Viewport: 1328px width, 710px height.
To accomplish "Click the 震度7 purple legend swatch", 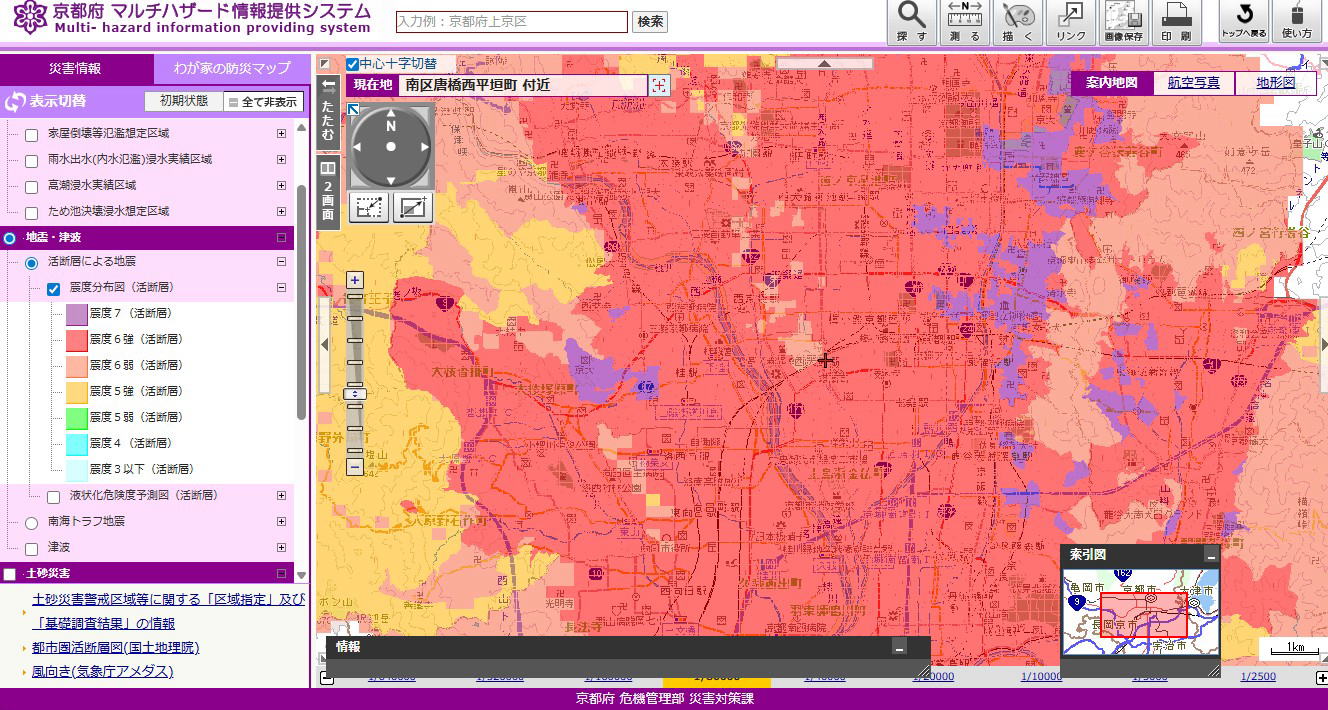I will (77, 314).
